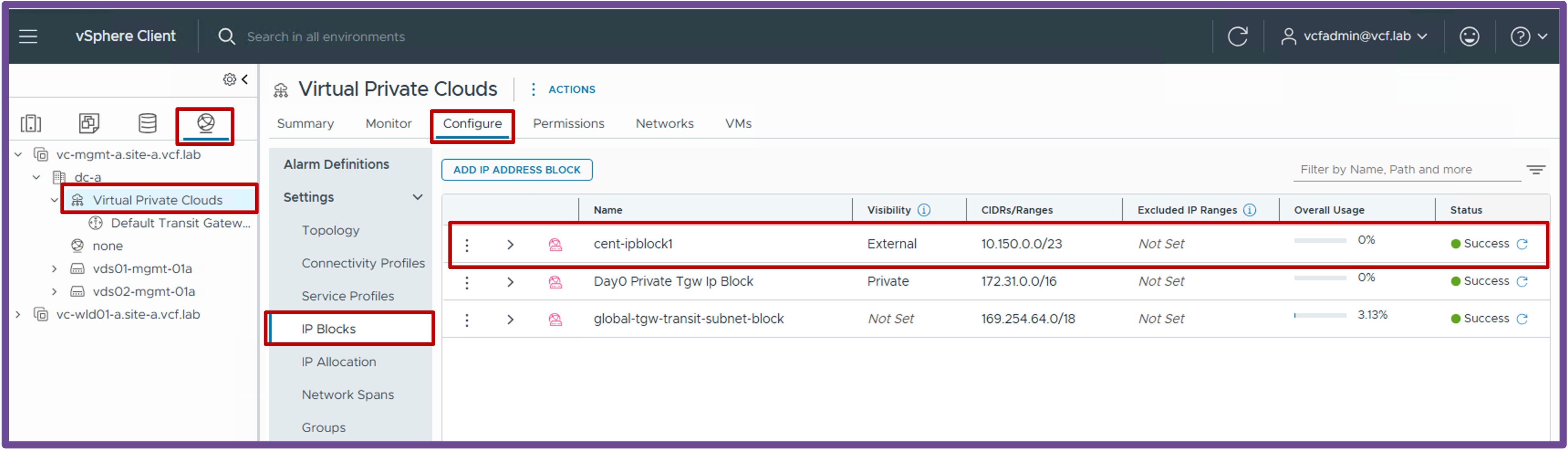Open Network Spans settings
This screenshot has width=1568, height=449.
[x=348, y=395]
